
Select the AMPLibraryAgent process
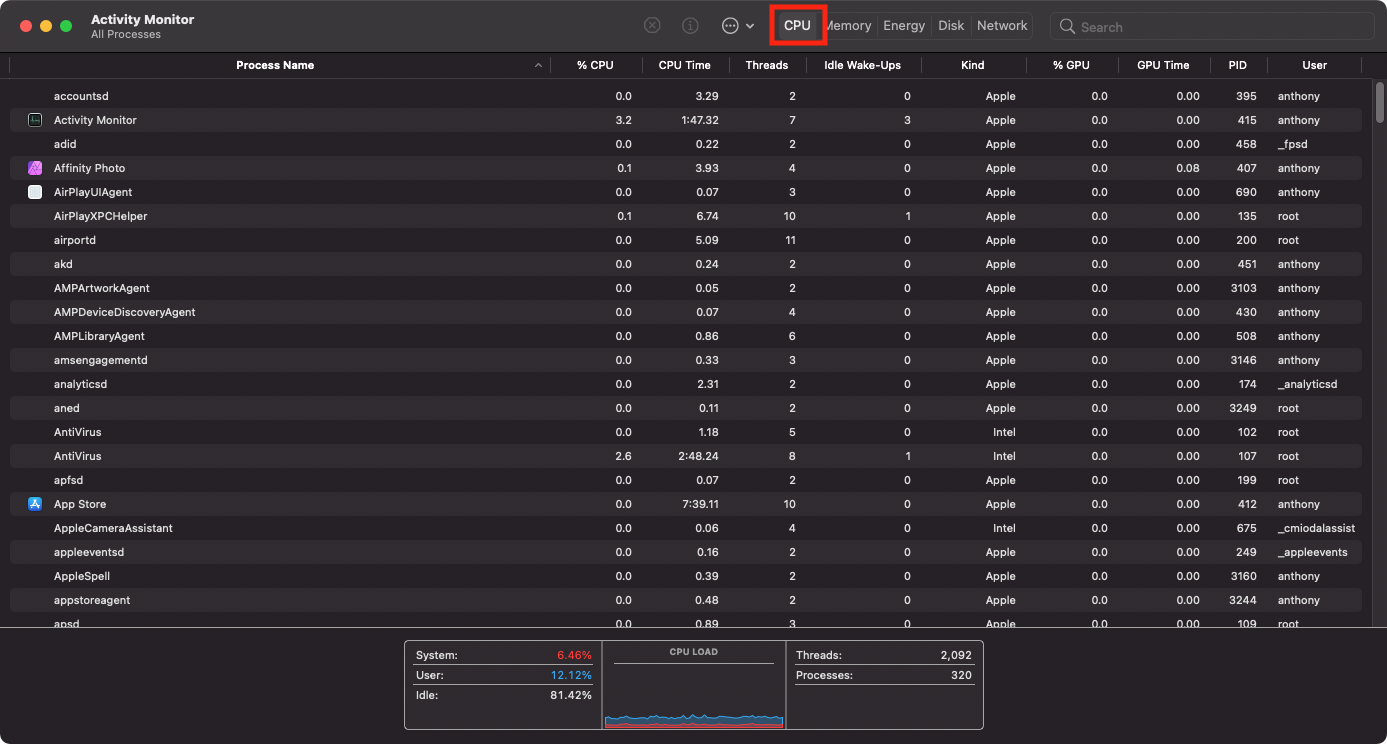[x=99, y=336]
